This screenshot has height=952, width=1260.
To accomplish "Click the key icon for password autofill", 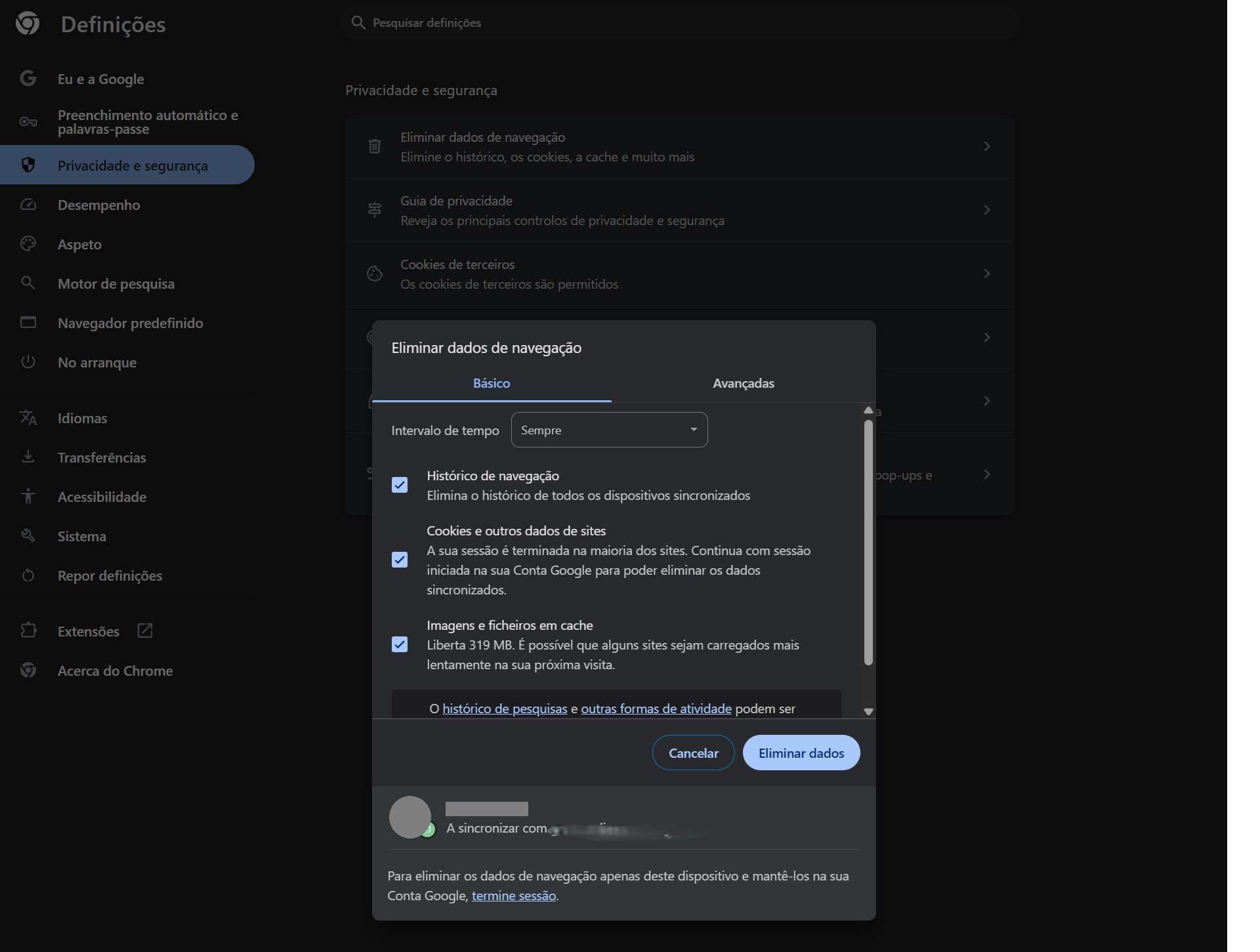I will pos(28,122).
